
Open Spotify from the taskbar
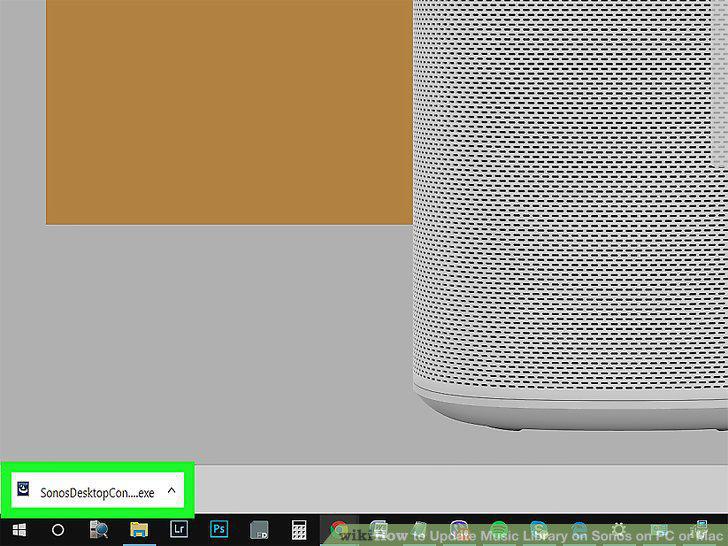point(499,530)
